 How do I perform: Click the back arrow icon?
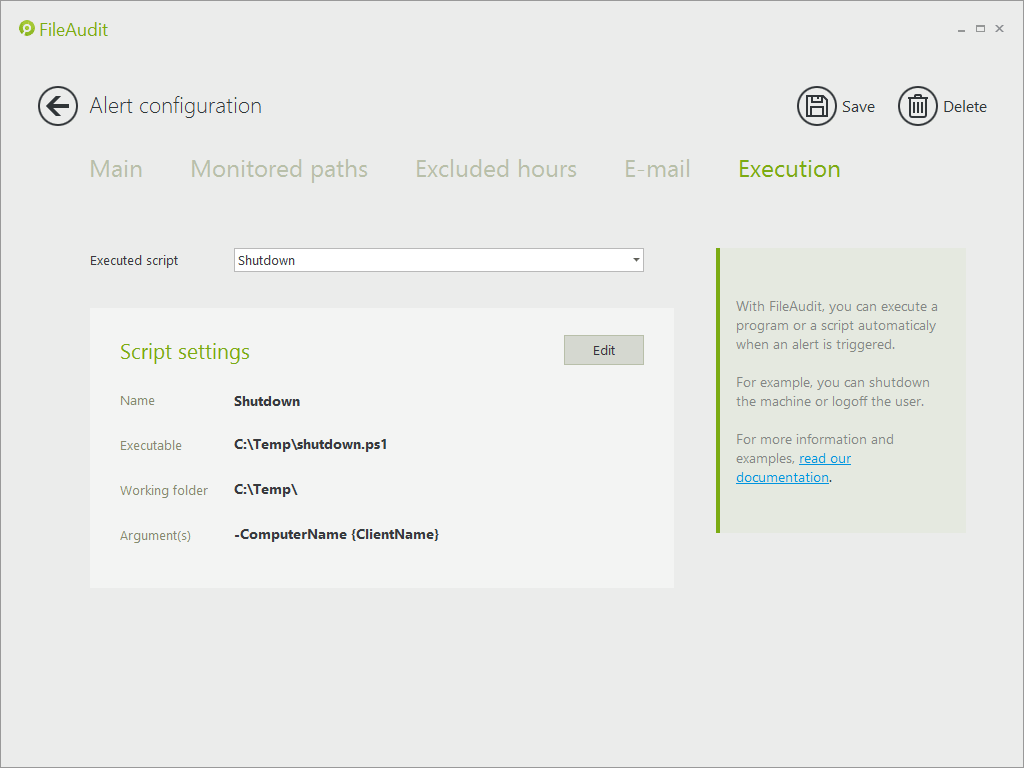[58, 106]
